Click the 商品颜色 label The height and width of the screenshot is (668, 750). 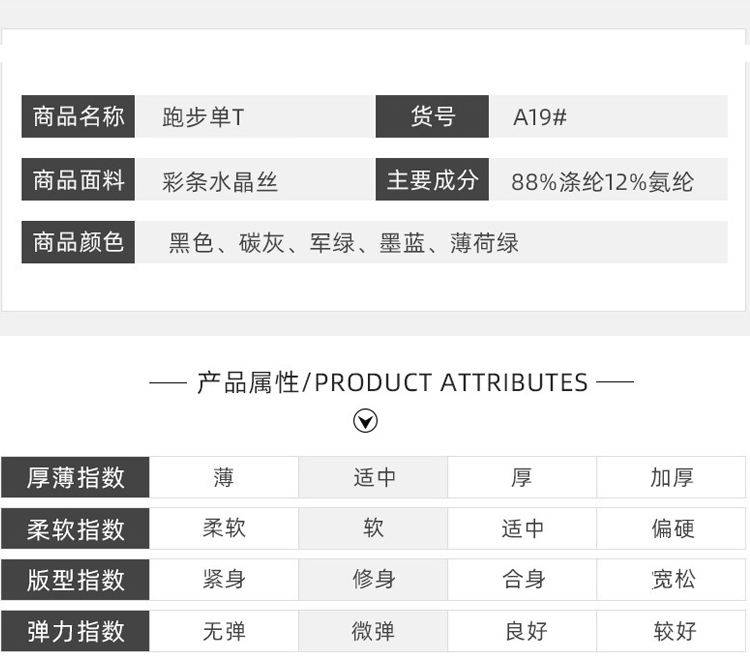click(x=78, y=243)
